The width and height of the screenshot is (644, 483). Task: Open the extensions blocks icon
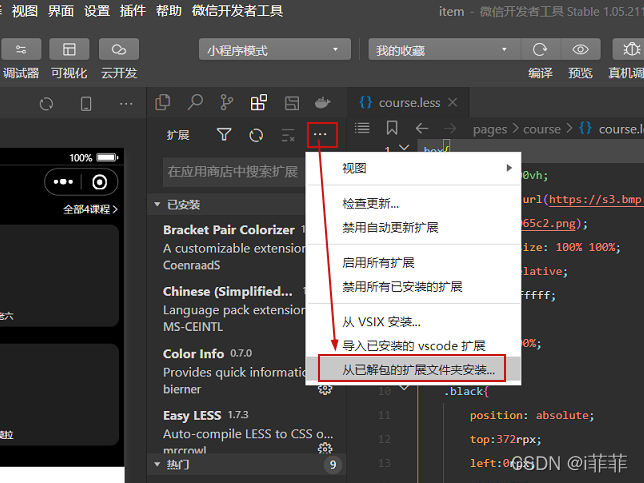coord(259,103)
